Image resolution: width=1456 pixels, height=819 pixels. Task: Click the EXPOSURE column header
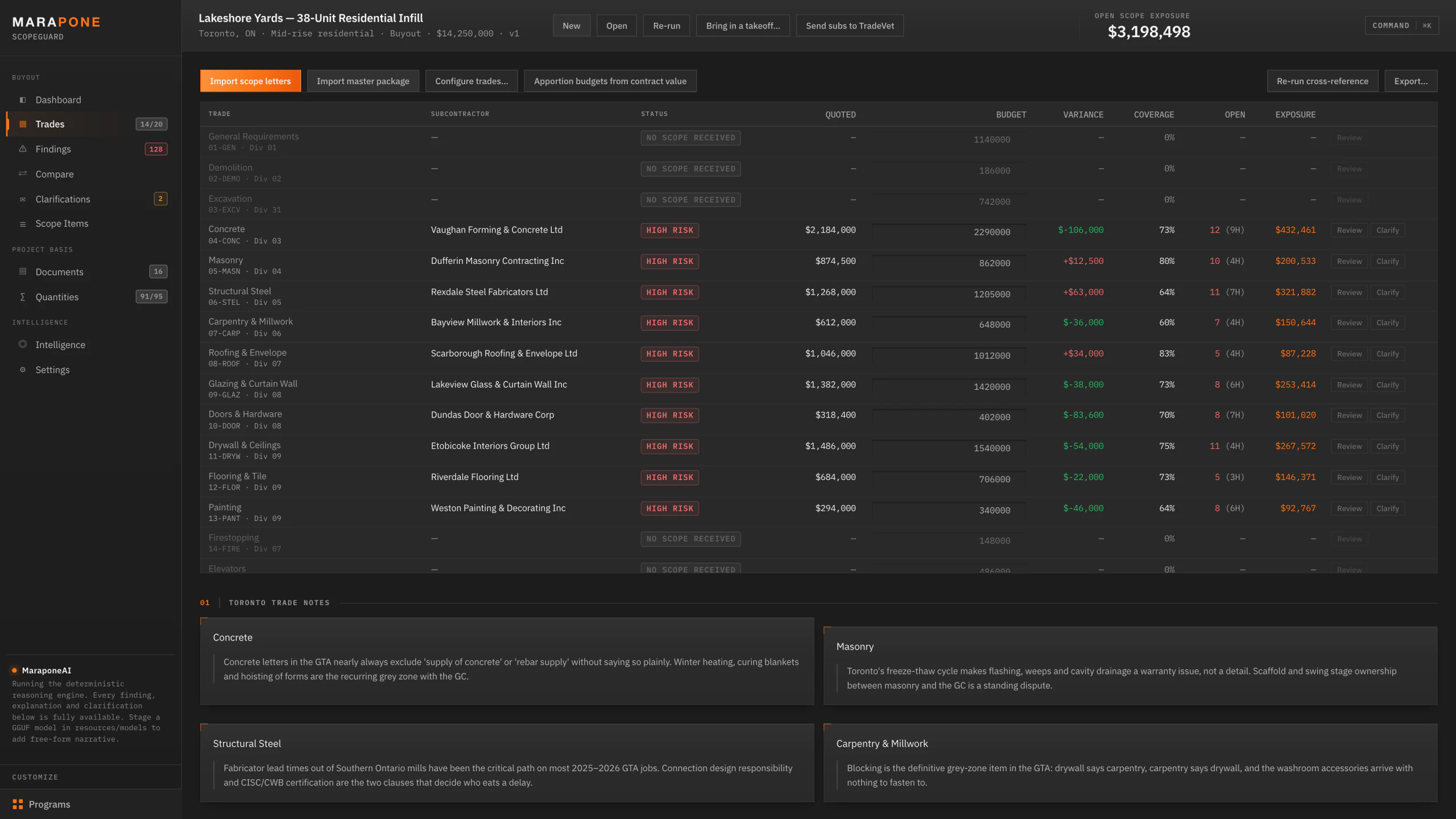click(x=1295, y=114)
